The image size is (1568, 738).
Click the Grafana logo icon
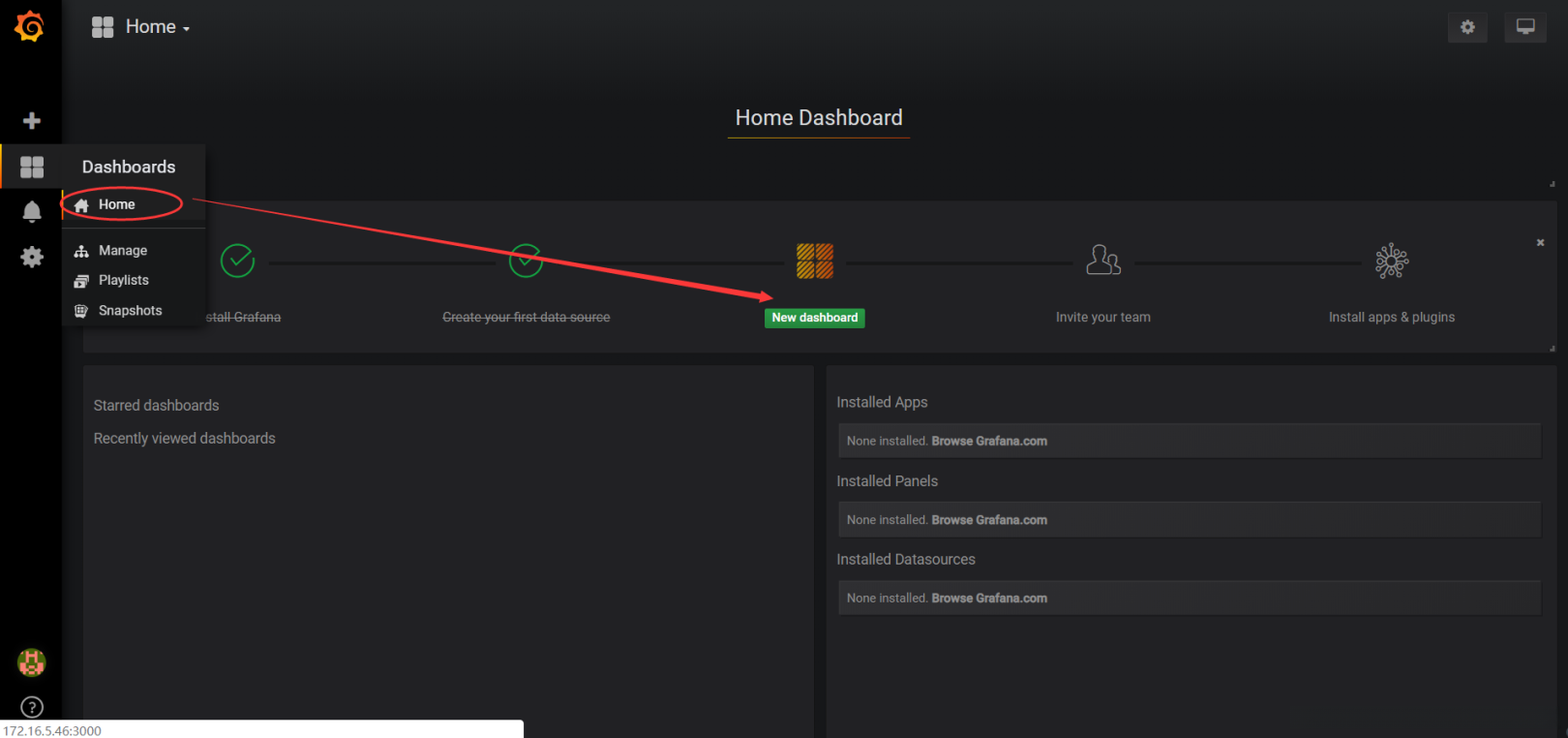pos(30,26)
